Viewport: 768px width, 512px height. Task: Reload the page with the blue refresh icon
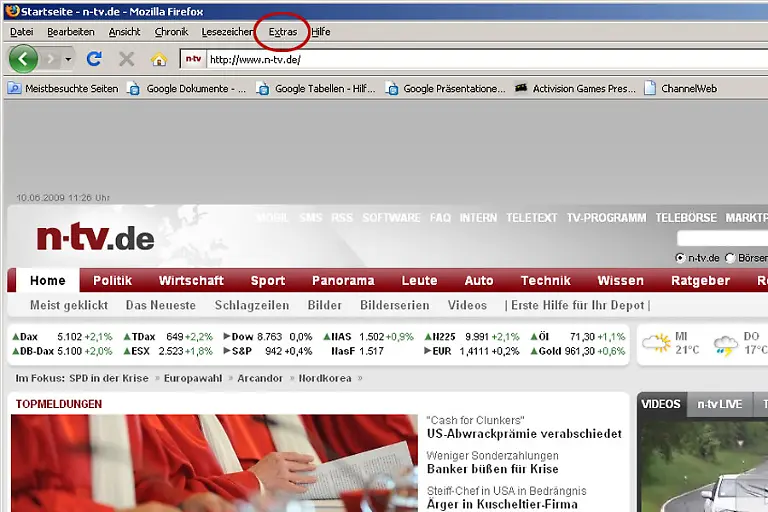point(94,59)
